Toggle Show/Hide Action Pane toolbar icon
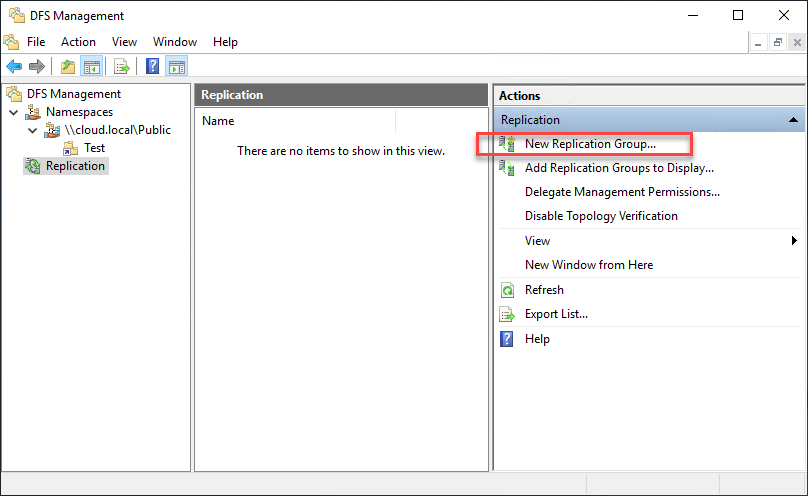The image size is (808, 496). click(x=177, y=66)
